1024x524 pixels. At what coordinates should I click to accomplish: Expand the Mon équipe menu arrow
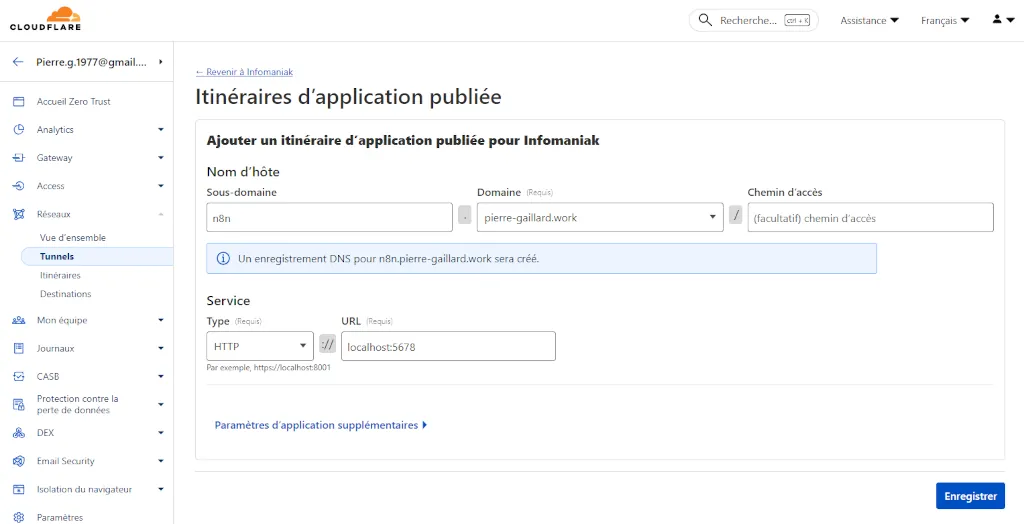click(x=161, y=321)
